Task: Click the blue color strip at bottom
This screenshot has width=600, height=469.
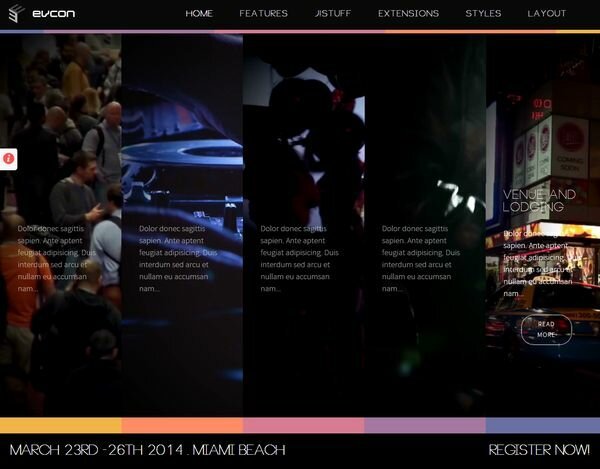Action: 542,425
